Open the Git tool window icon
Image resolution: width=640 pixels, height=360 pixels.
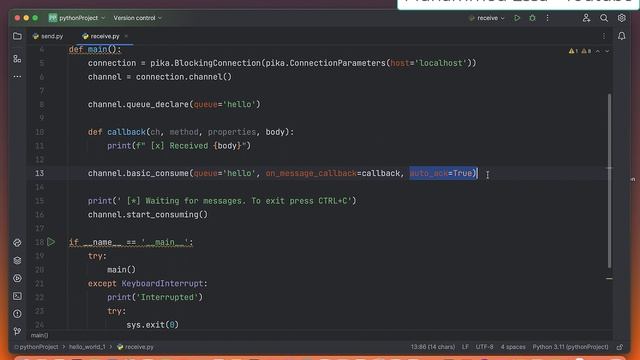click(17, 331)
